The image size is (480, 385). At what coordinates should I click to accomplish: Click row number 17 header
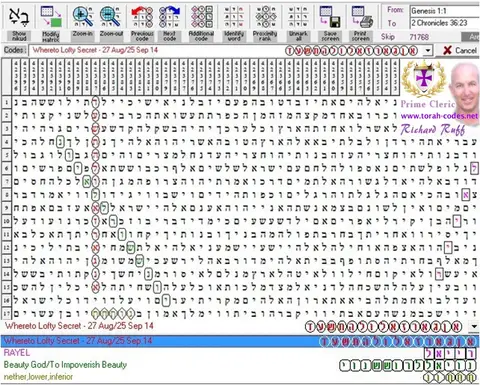pos(6,314)
